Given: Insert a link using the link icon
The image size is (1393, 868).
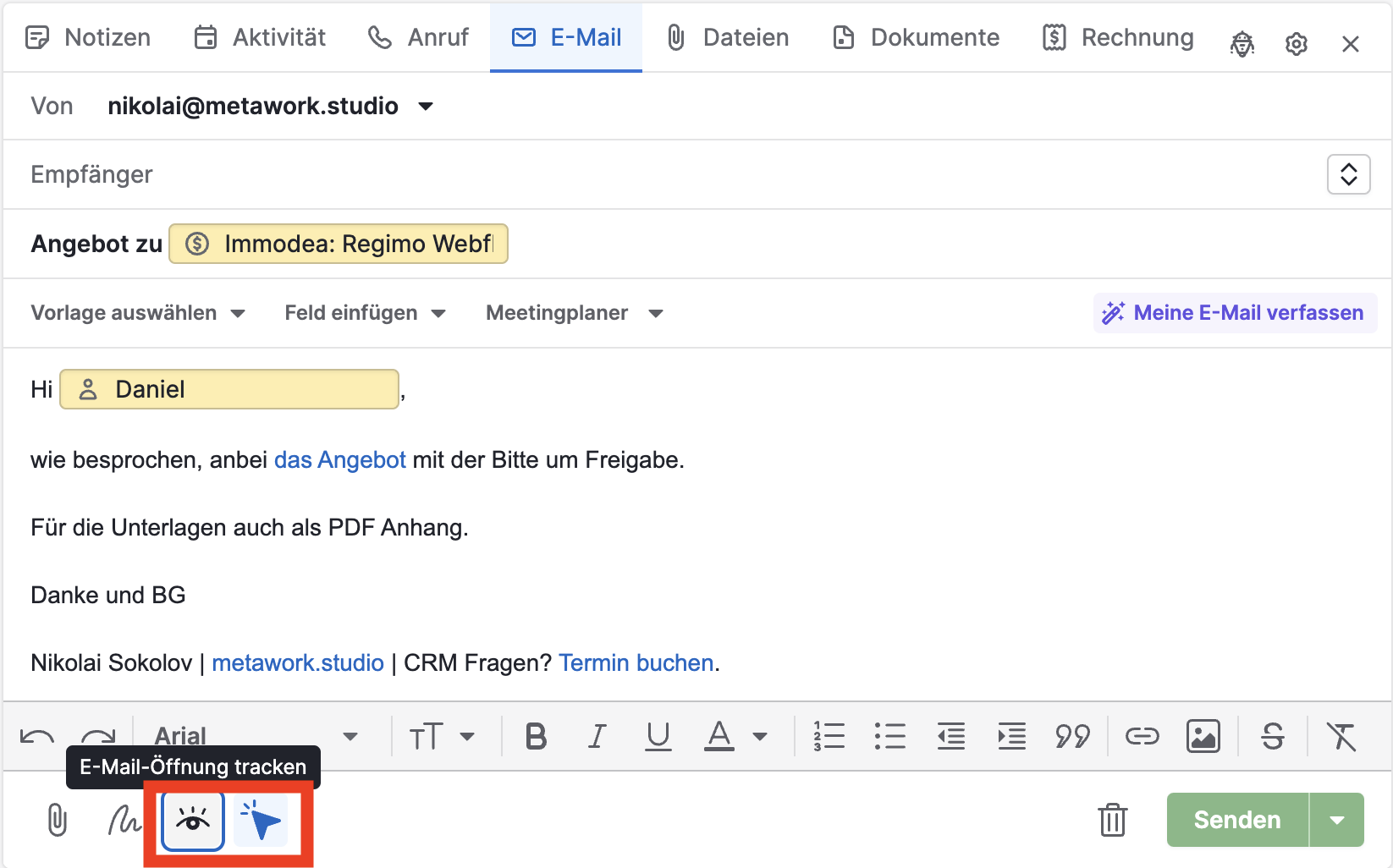Looking at the screenshot, I should pyautogui.click(x=1142, y=736).
